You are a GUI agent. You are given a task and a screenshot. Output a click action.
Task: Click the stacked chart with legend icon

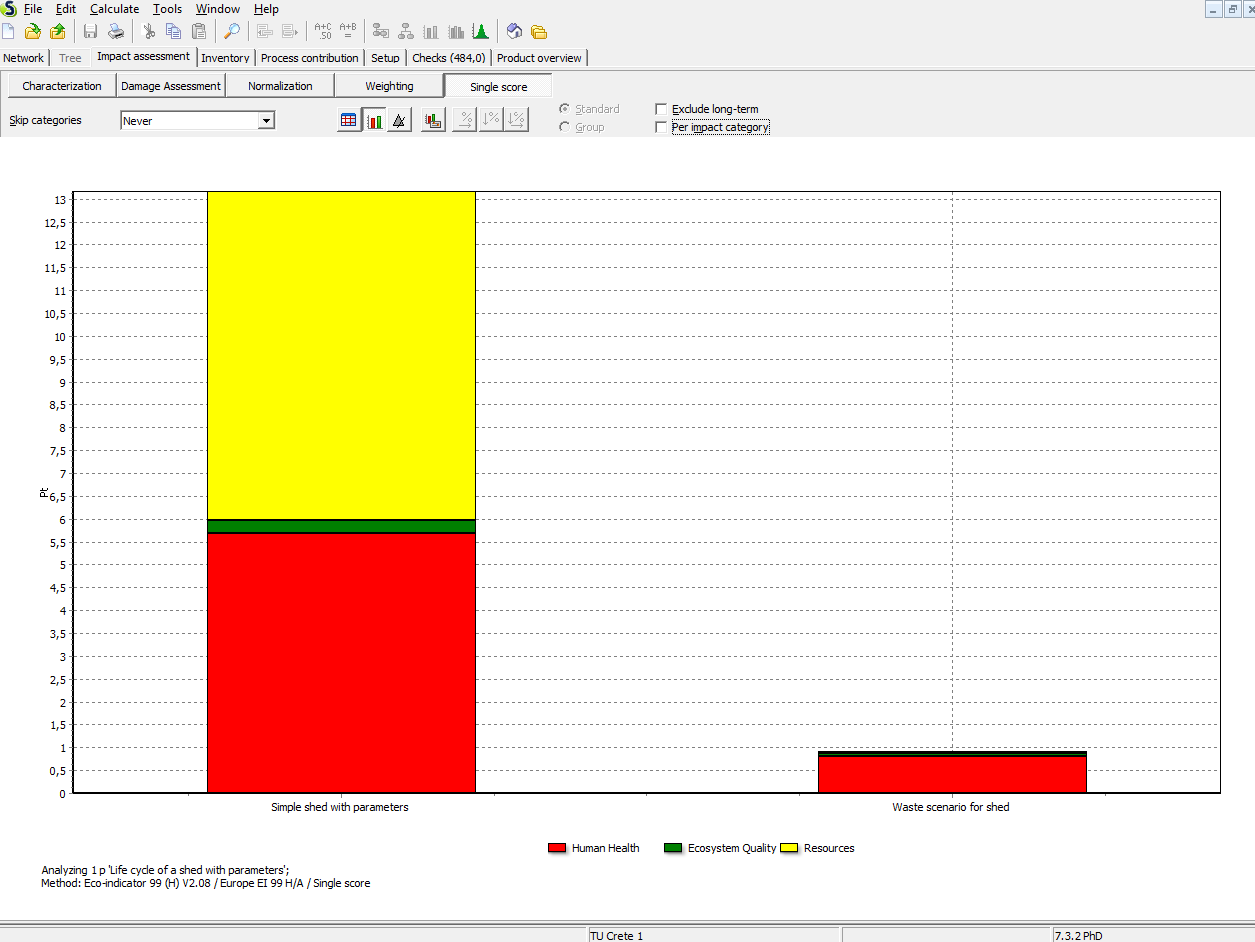click(433, 120)
